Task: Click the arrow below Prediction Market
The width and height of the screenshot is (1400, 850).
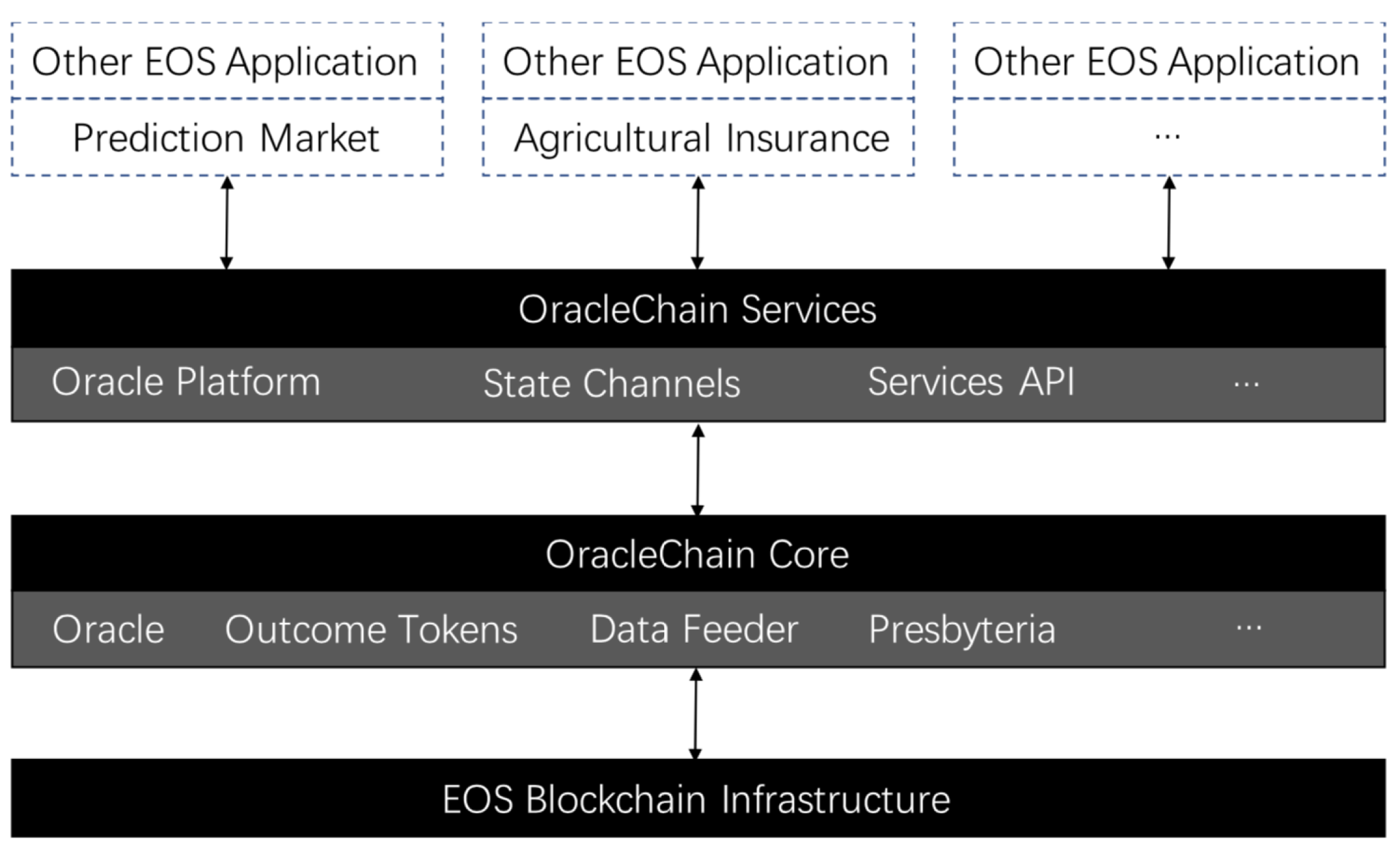Action: (x=227, y=223)
